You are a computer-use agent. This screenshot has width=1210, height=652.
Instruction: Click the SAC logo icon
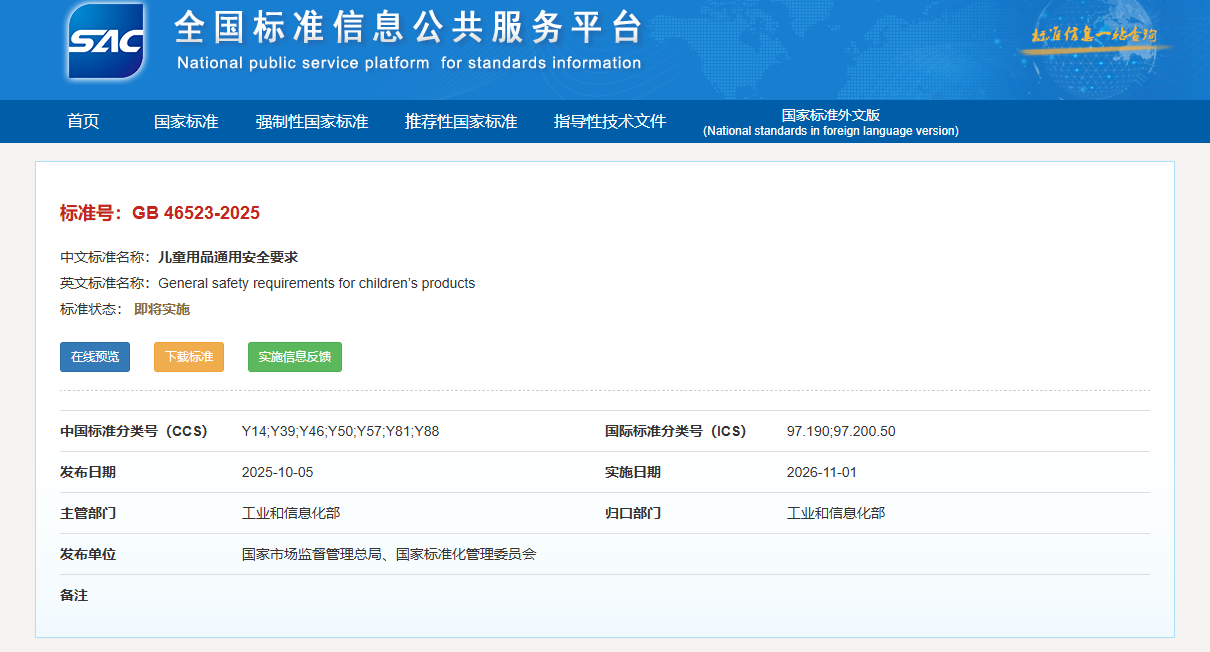pyautogui.click(x=106, y=41)
